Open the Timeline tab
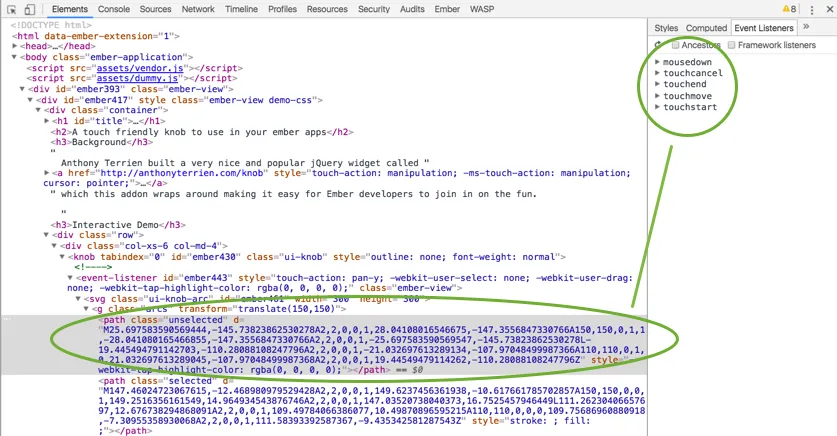Image resolution: width=837 pixels, height=436 pixels. [241, 9]
